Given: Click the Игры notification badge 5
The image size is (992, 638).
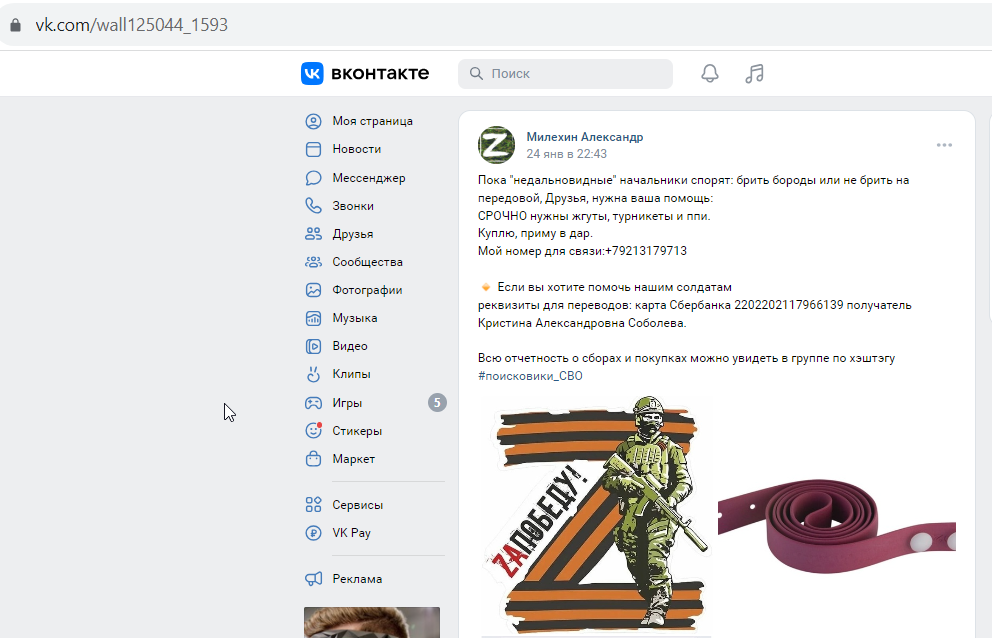Looking at the screenshot, I should 437,403.
